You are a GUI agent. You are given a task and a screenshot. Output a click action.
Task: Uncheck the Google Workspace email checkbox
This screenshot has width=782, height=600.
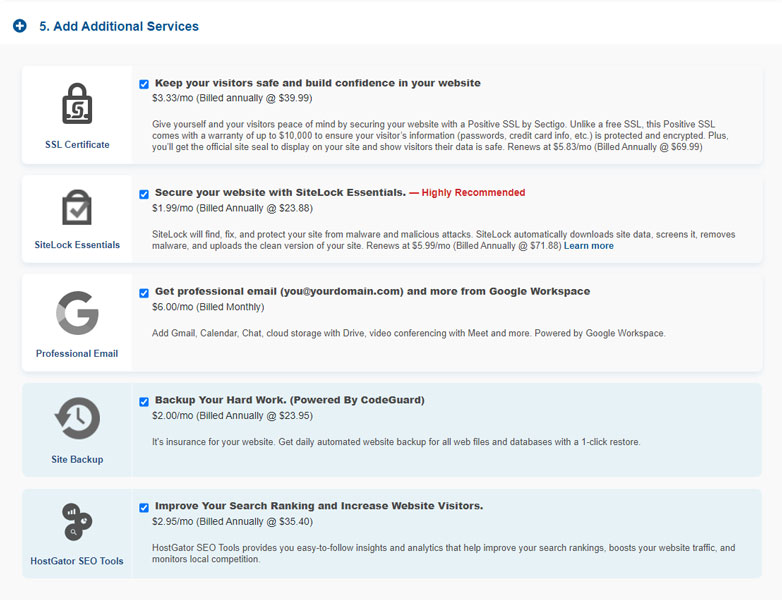[x=144, y=293]
